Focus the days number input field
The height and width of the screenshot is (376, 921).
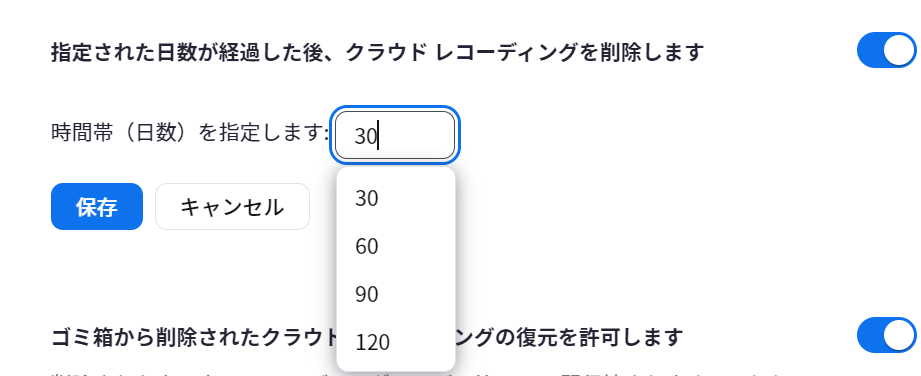tap(395, 135)
